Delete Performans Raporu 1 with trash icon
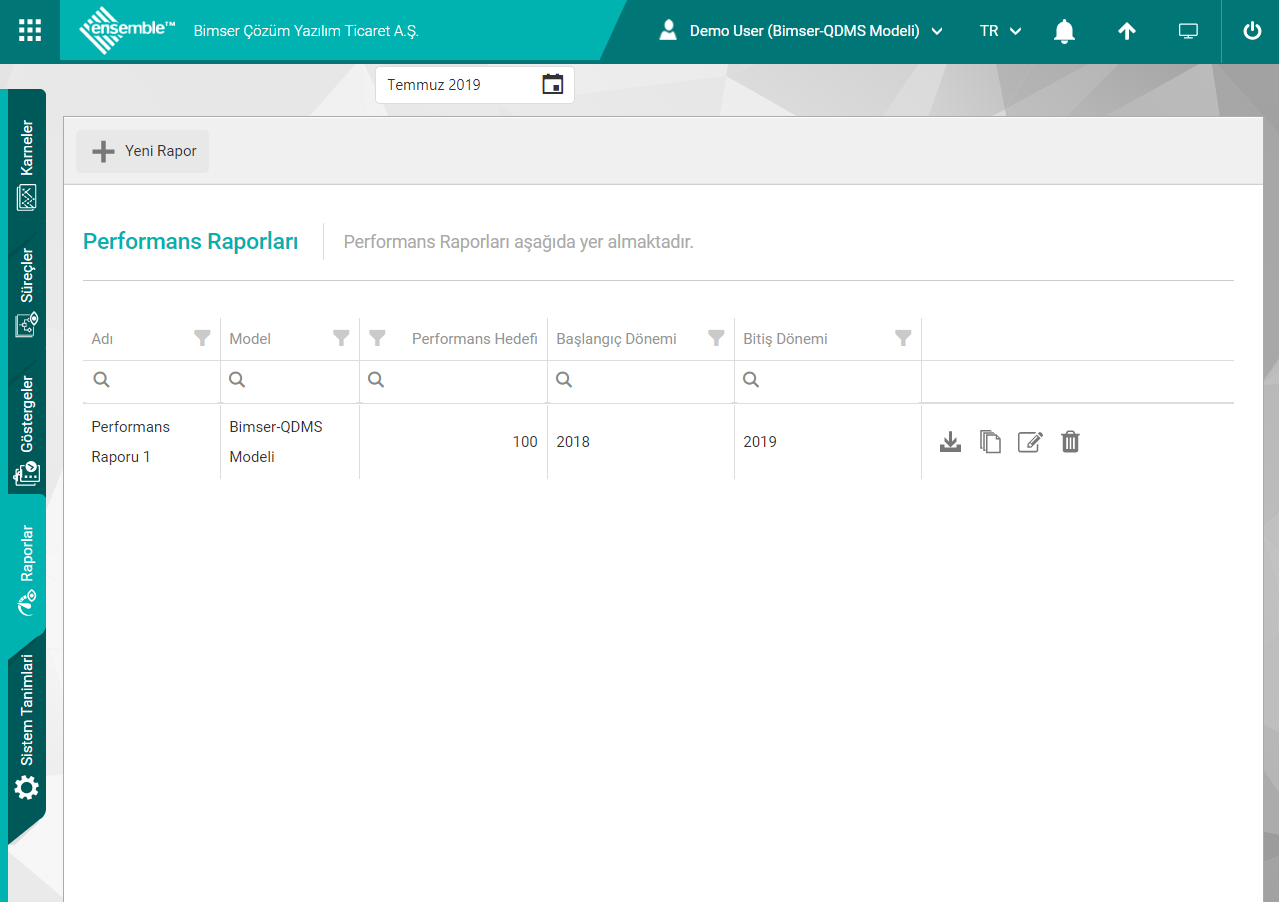 (x=1070, y=441)
